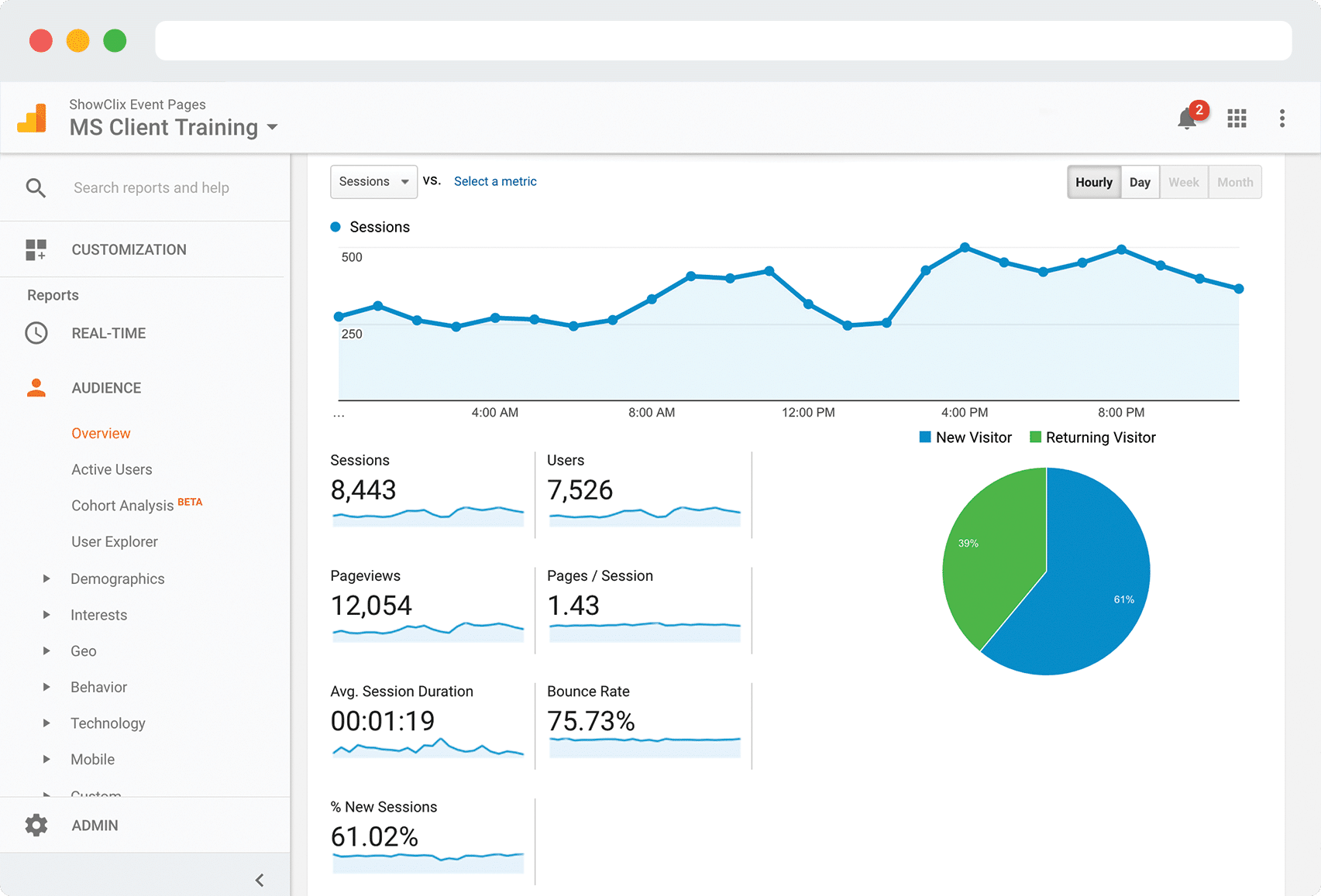Click the blue Sessions legend dot
Image resolution: width=1321 pixels, height=896 pixels.
335,227
